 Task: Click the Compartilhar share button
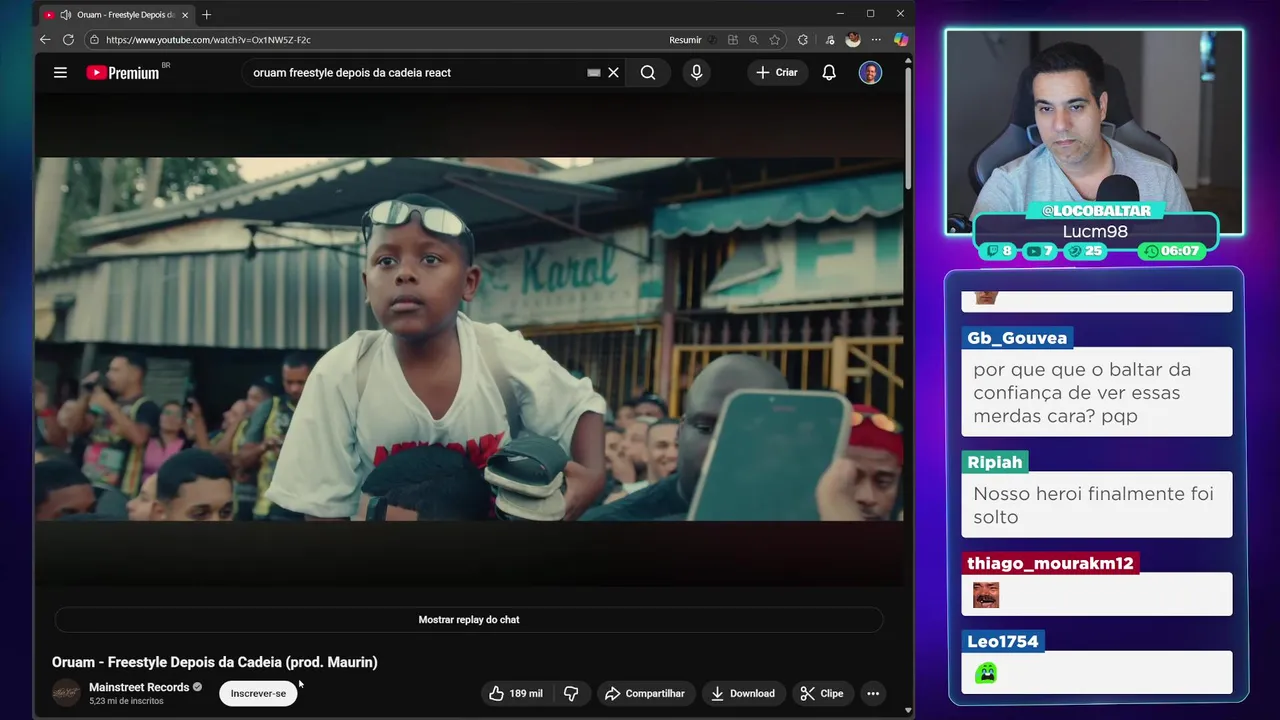(x=645, y=693)
